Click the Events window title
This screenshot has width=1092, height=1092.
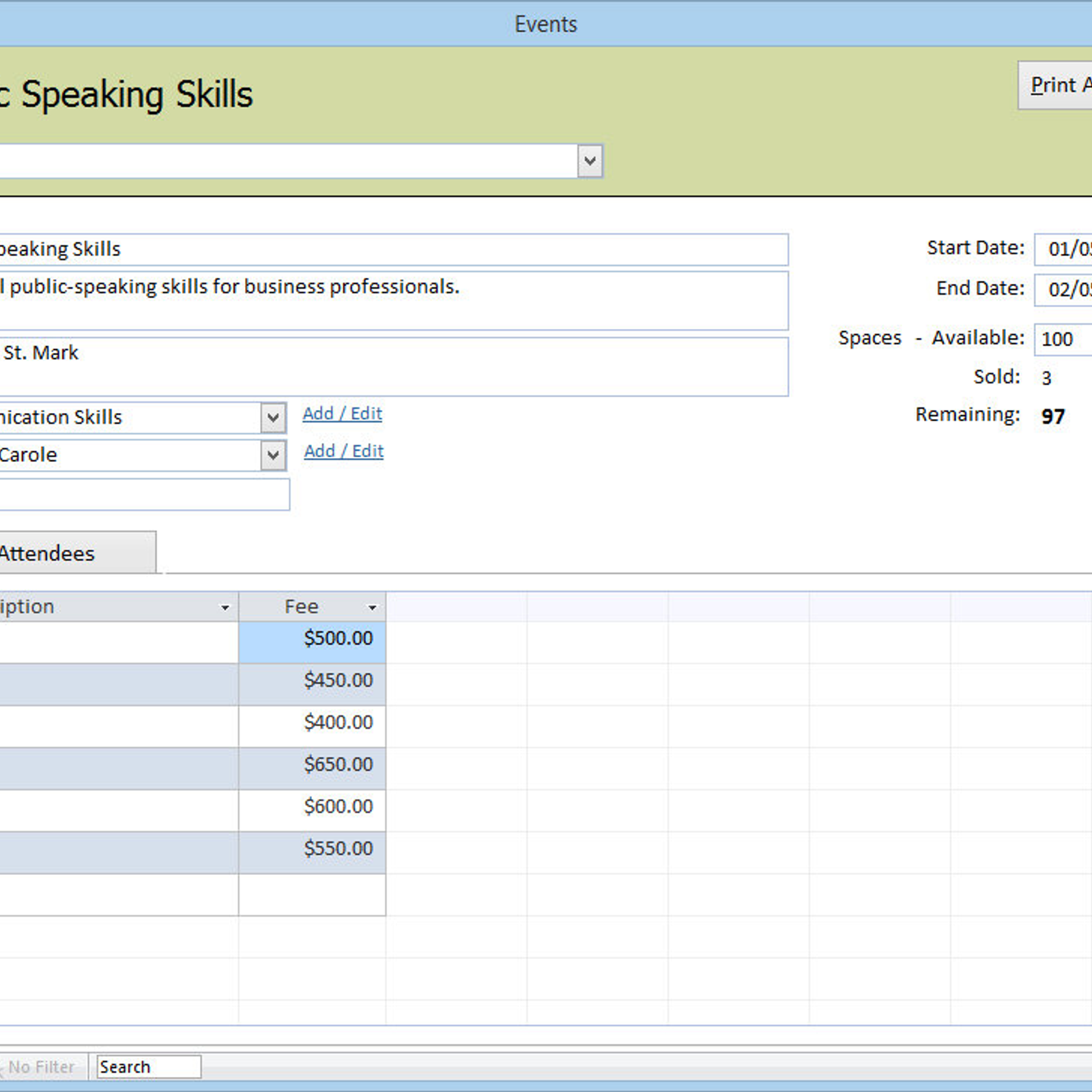[546, 24]
